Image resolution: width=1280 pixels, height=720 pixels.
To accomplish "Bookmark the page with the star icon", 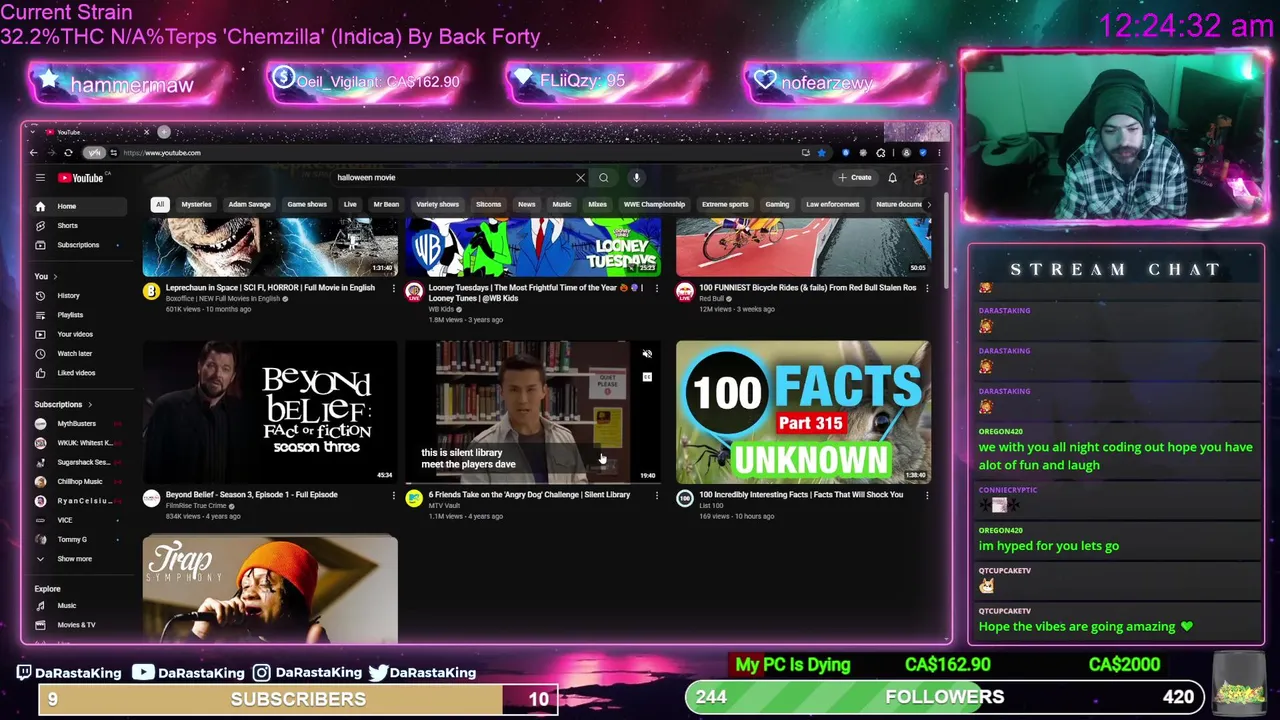I will point(821,153).
